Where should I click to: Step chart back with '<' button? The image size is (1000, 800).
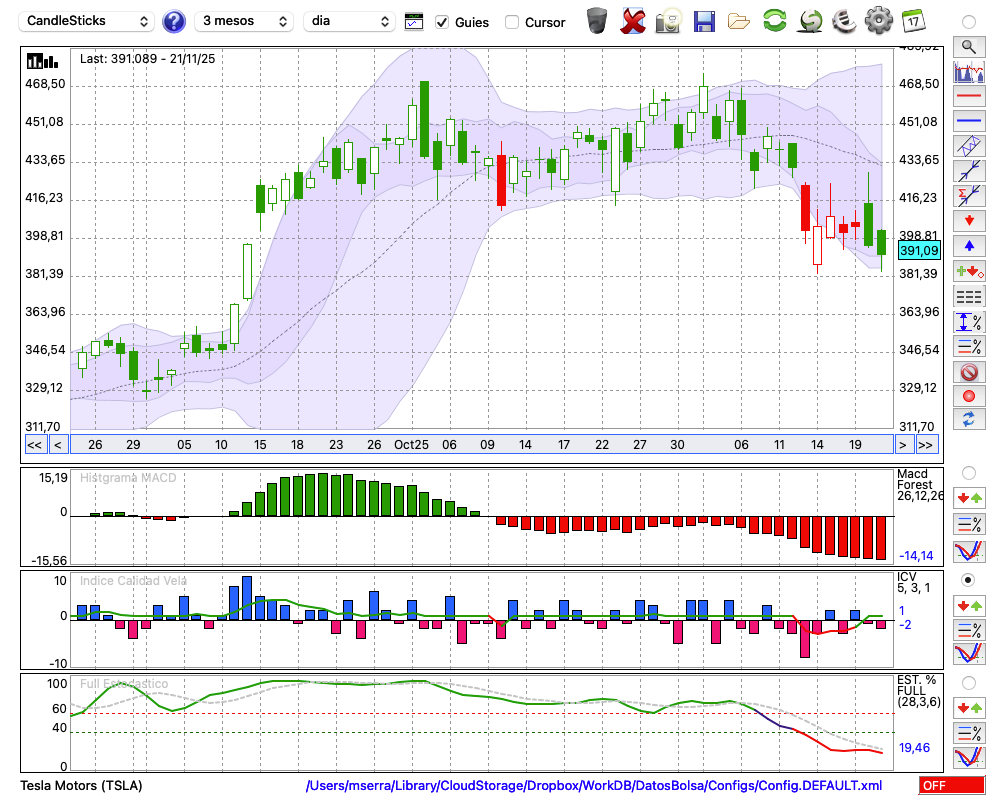coord(57,445)
